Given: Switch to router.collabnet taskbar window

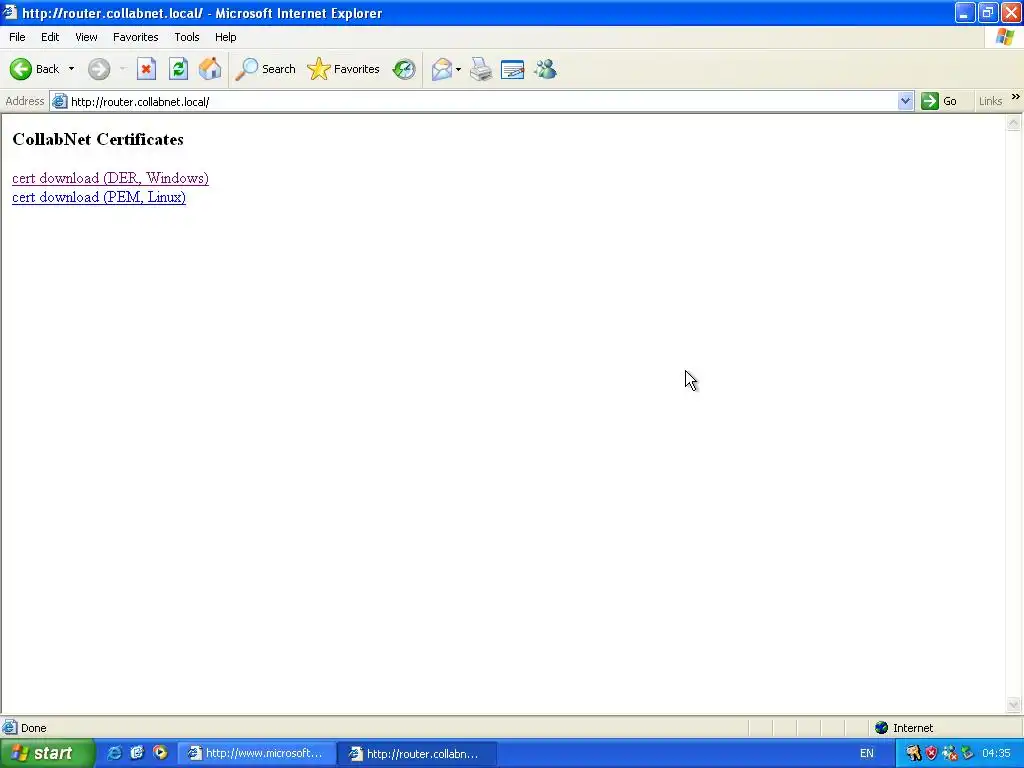Looking at the screenshot, I should [418, 754].
